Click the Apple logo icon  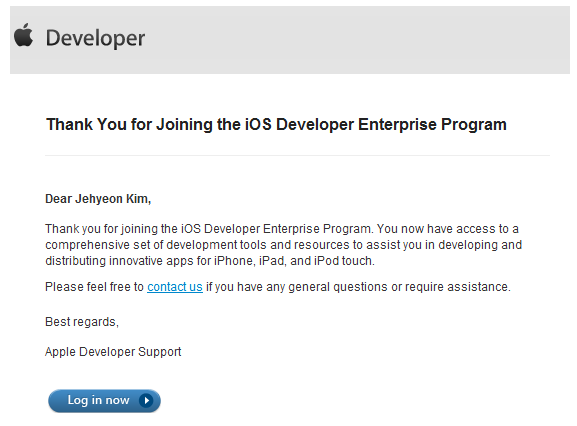point(24,35)
